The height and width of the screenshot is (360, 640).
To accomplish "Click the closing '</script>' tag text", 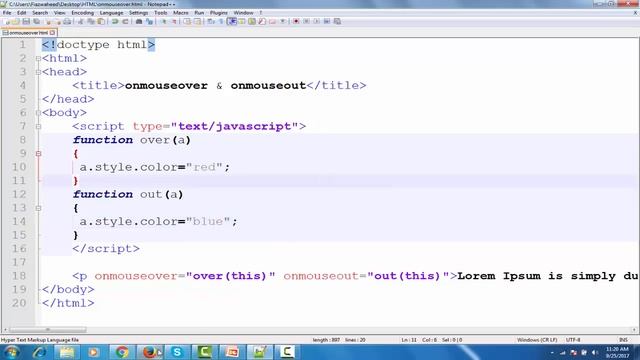I will point(106,249).
